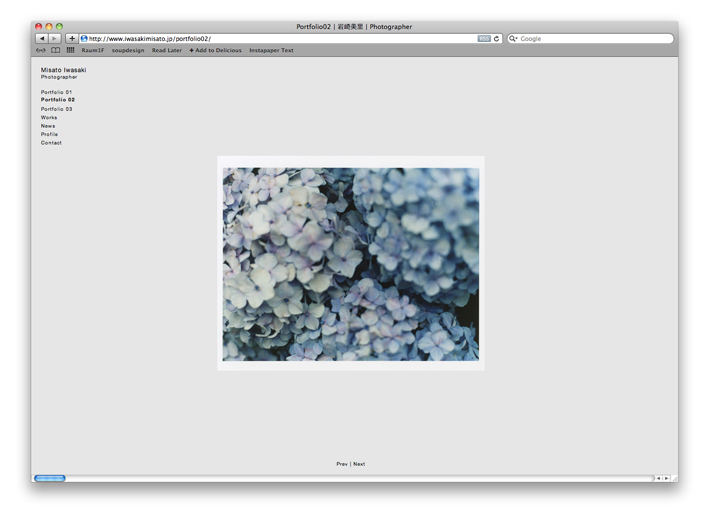Click the browser Back arrow button
Viewport: 710px width, 517px height.
click(41, 39)
